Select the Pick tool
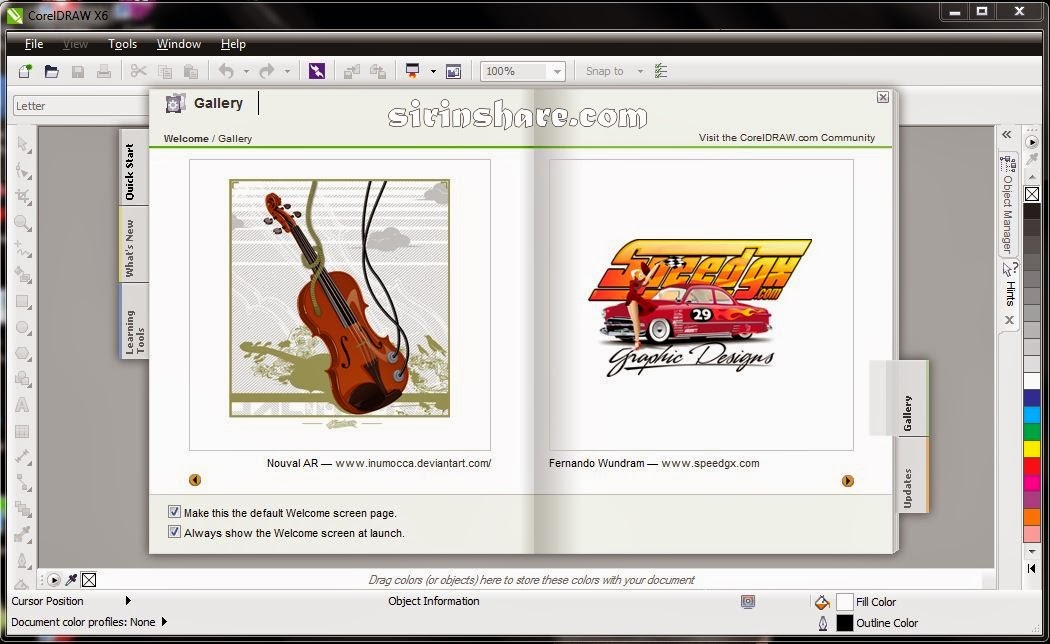This screenshot has height=644, width=1050. 23,145
